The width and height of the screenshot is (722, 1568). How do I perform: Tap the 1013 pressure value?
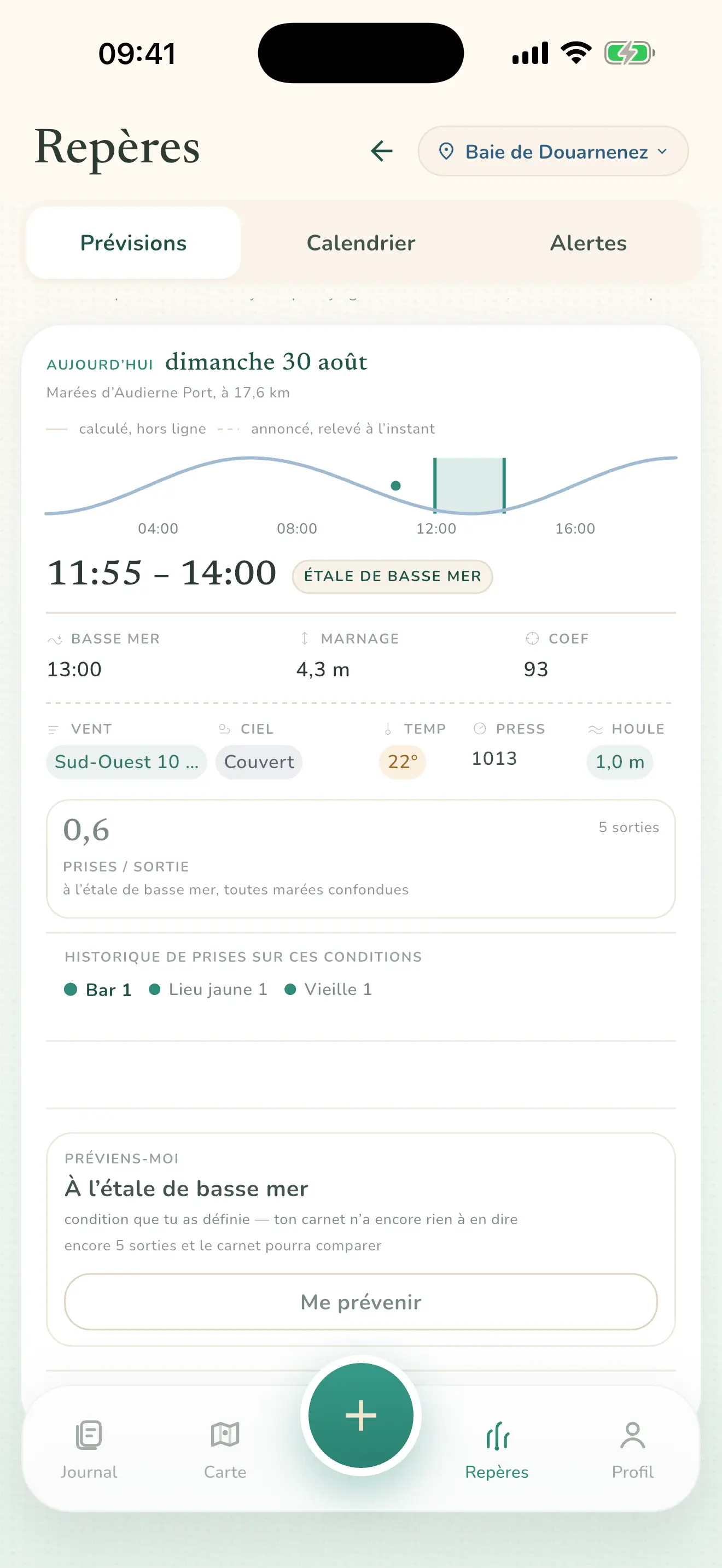pos(494,758)
